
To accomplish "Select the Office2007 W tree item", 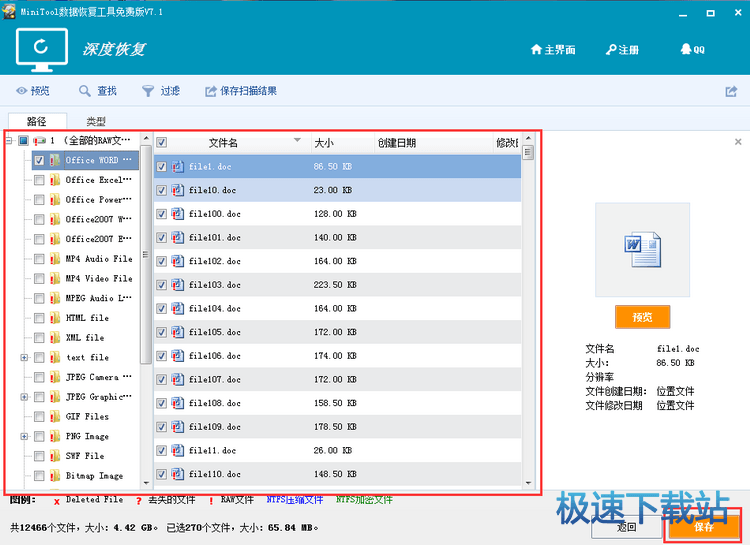I will pos(98,219).
